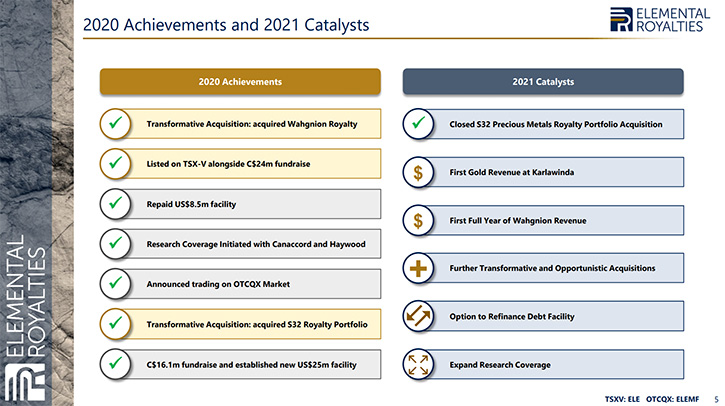Click the checkmark next to OTCQX Market trading
This screenshot has height=406, width=725.
(x=116, y=284)
